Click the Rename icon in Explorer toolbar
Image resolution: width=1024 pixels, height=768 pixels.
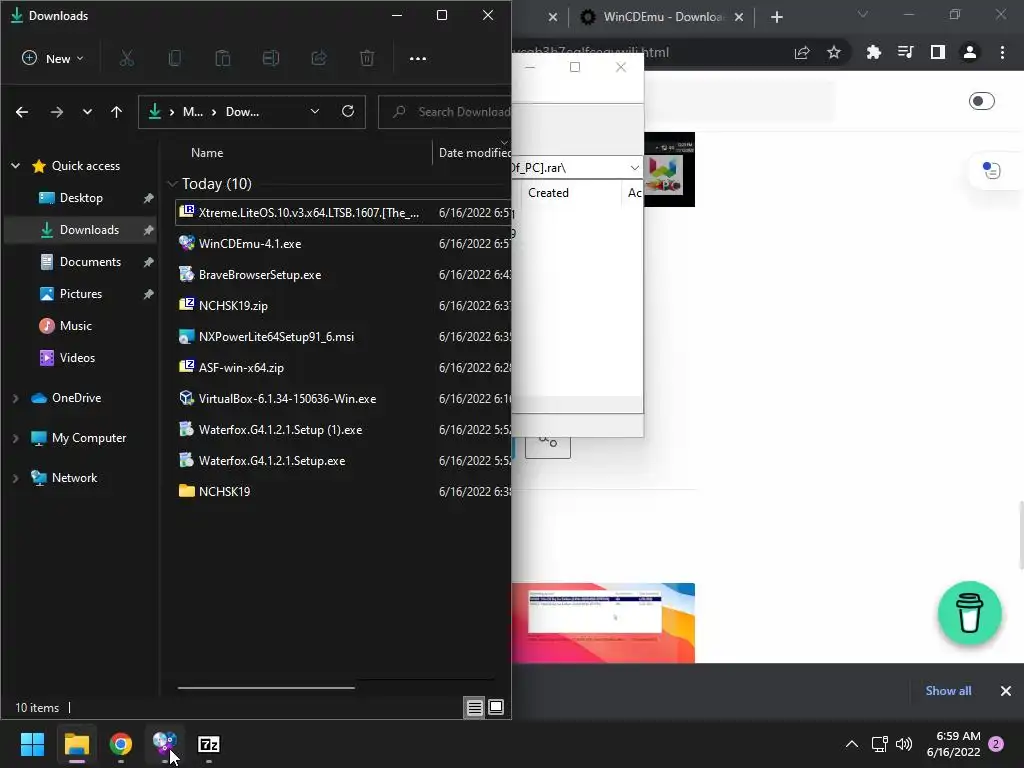click(x=270, y=59)
